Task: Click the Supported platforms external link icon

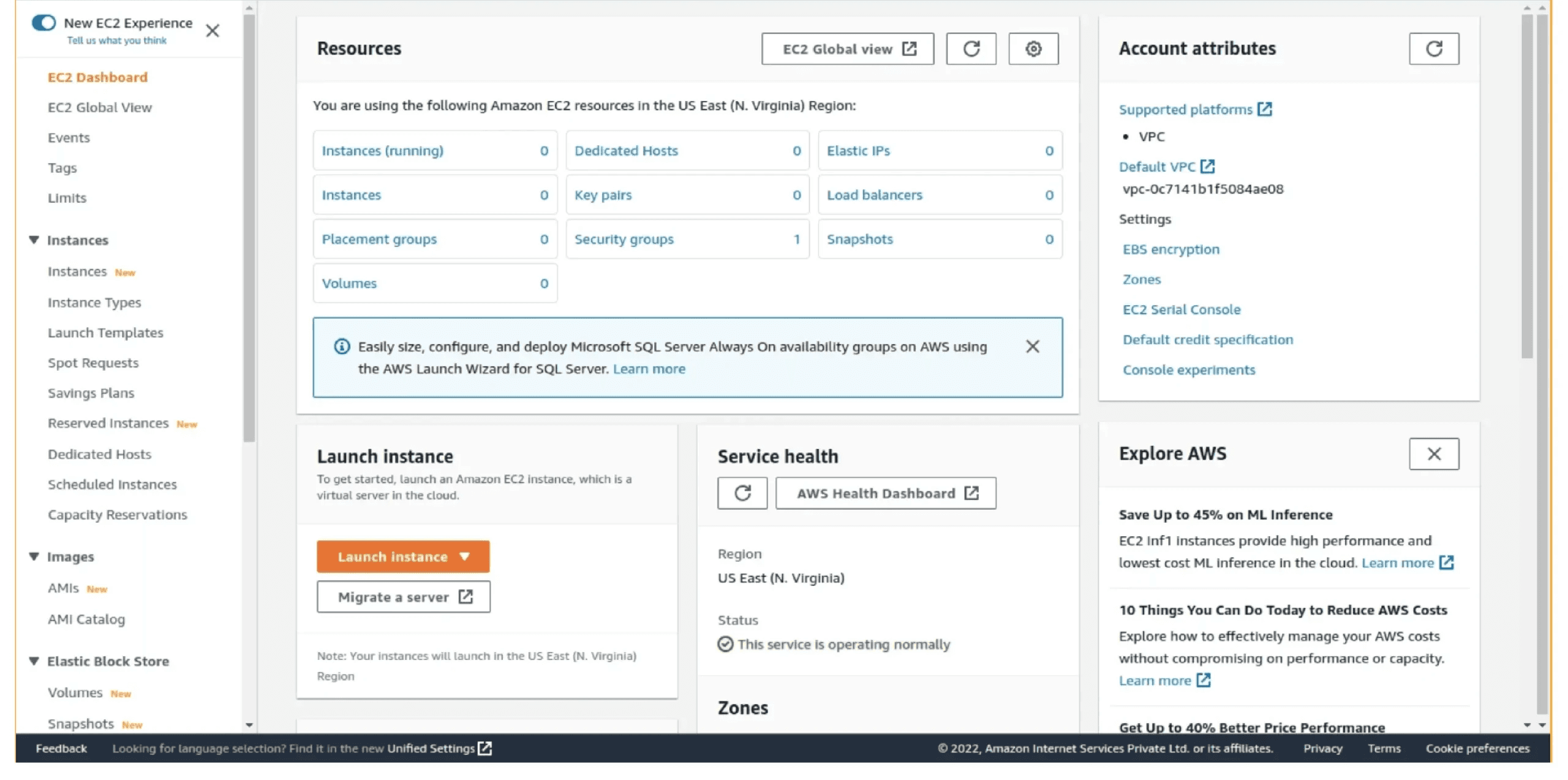Action: point(1265,109)
